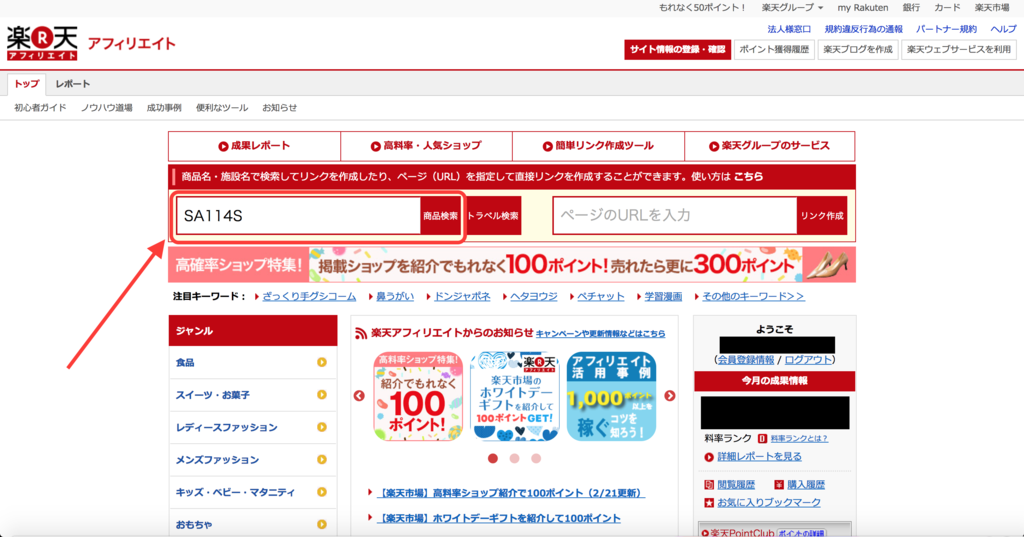Click トラベル検索 button
The width and height of the screenshot is (1024, 537).
pyautogui.click(x=493, y=216)
